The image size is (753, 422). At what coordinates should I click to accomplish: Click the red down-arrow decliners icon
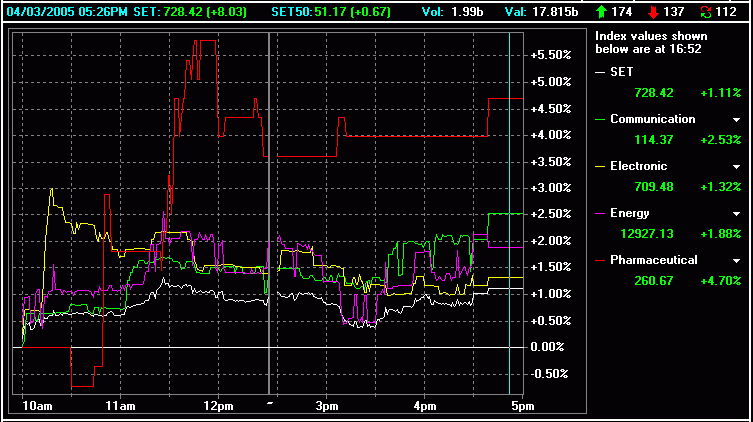(x=653, y=12)
